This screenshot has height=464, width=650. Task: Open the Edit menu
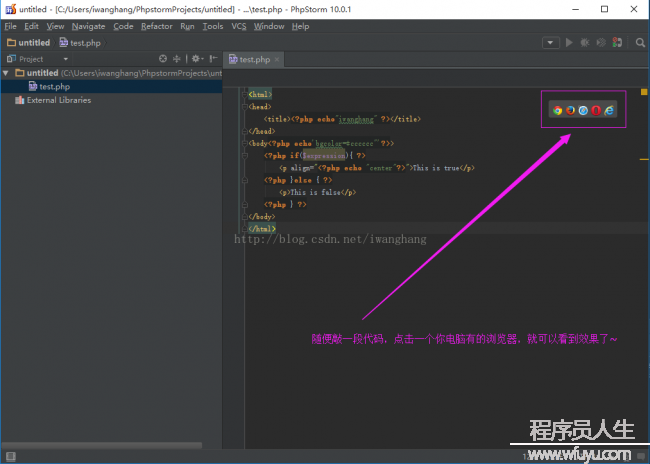coord(31,26)
